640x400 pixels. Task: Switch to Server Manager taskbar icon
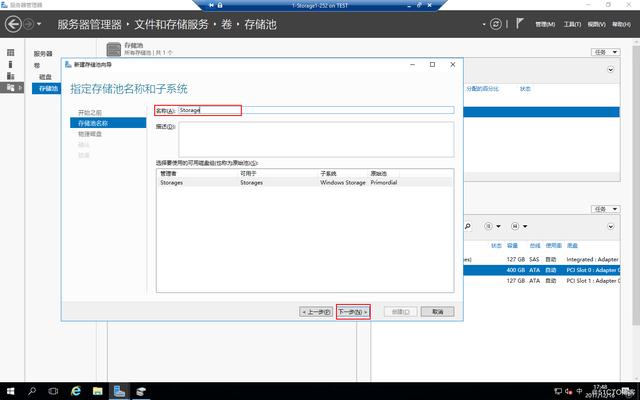coord(119,391)
